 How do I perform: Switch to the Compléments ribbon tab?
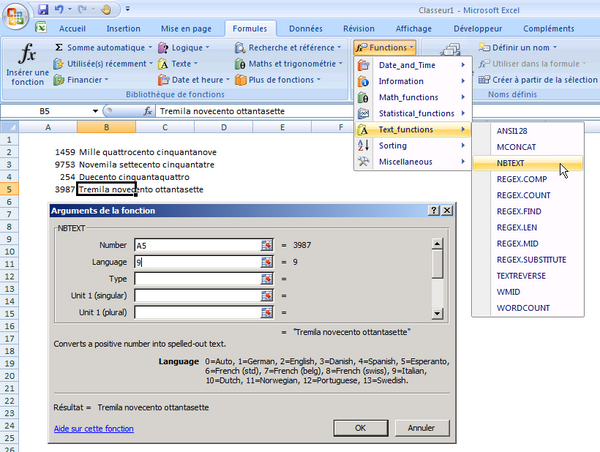pyautogui.click(x=548, y=29)
